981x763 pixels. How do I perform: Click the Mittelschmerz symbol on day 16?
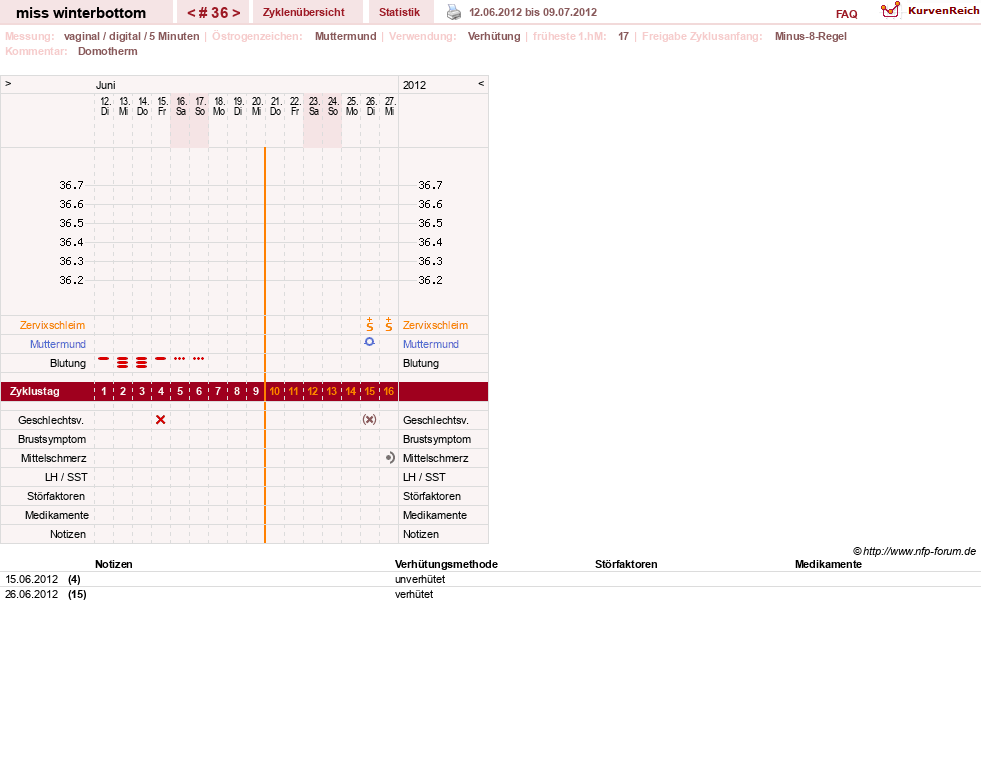[x=390, y=458]
